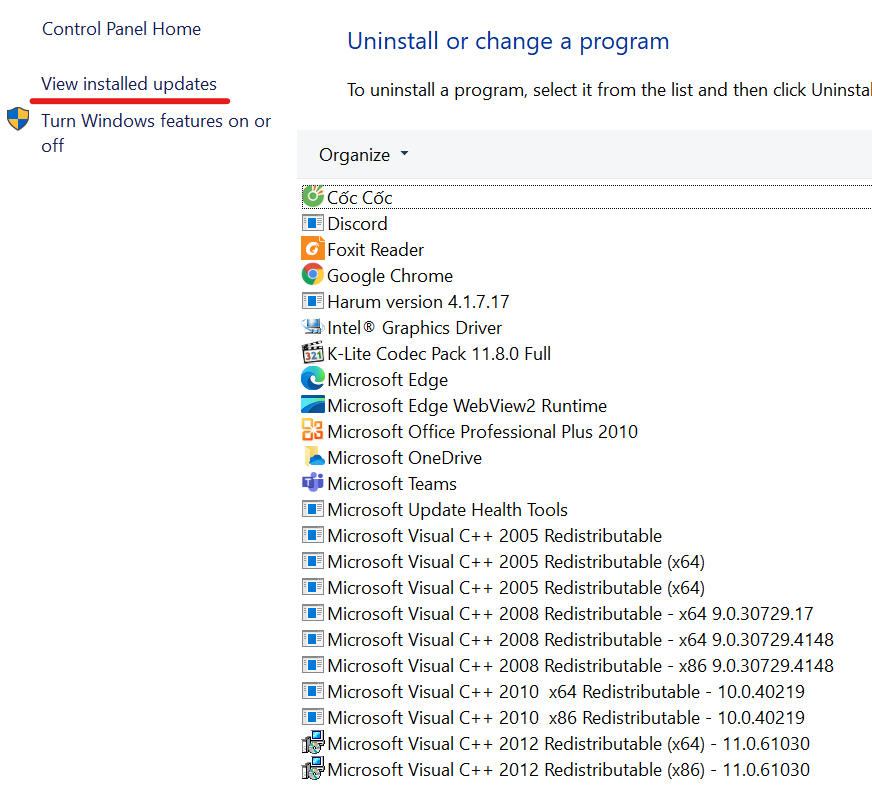Click the Visual C++ 2008 x86 9.0.30729.4148 icon
Image resolution: width=872 pixels, height=805 pixels.
[313, 664]
